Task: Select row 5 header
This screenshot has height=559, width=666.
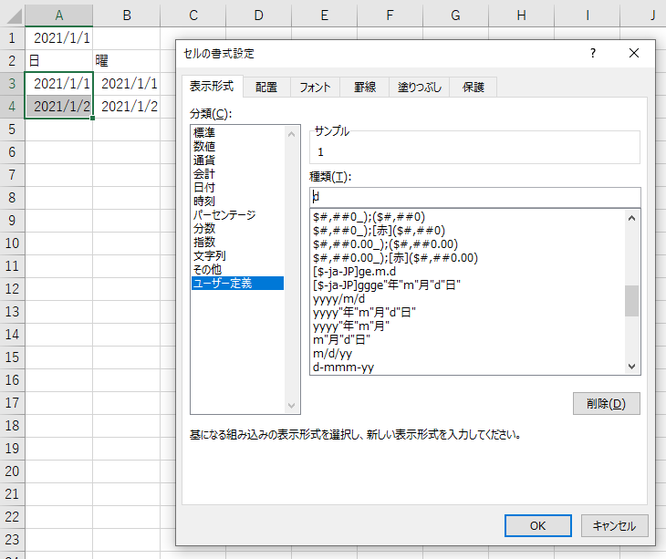Action: [x=12, y=129]
